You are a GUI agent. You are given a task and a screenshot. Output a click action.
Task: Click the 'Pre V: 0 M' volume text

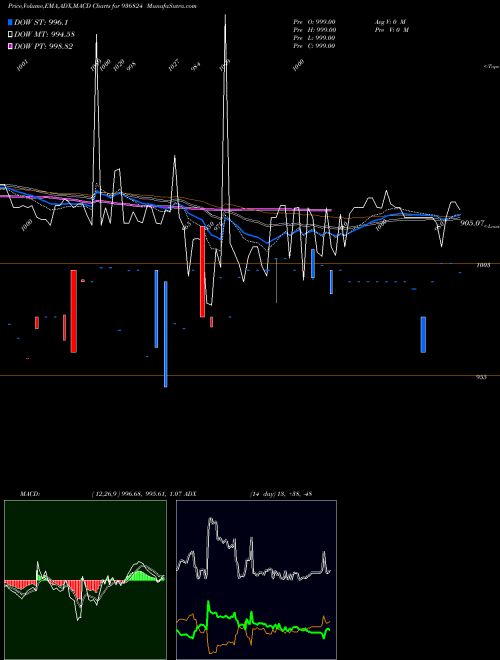(x=392, y=30)
